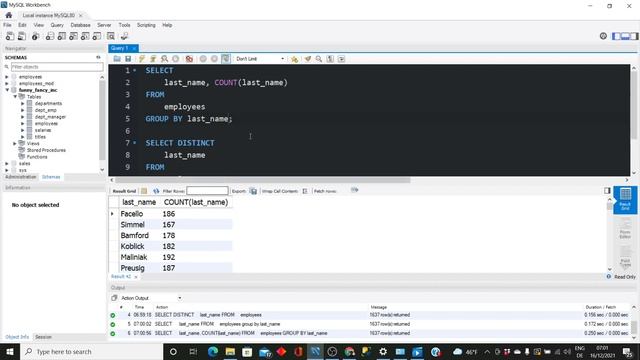640x360 pixels.
Task: Switch to the Administration tab
Action: [21, 177]
